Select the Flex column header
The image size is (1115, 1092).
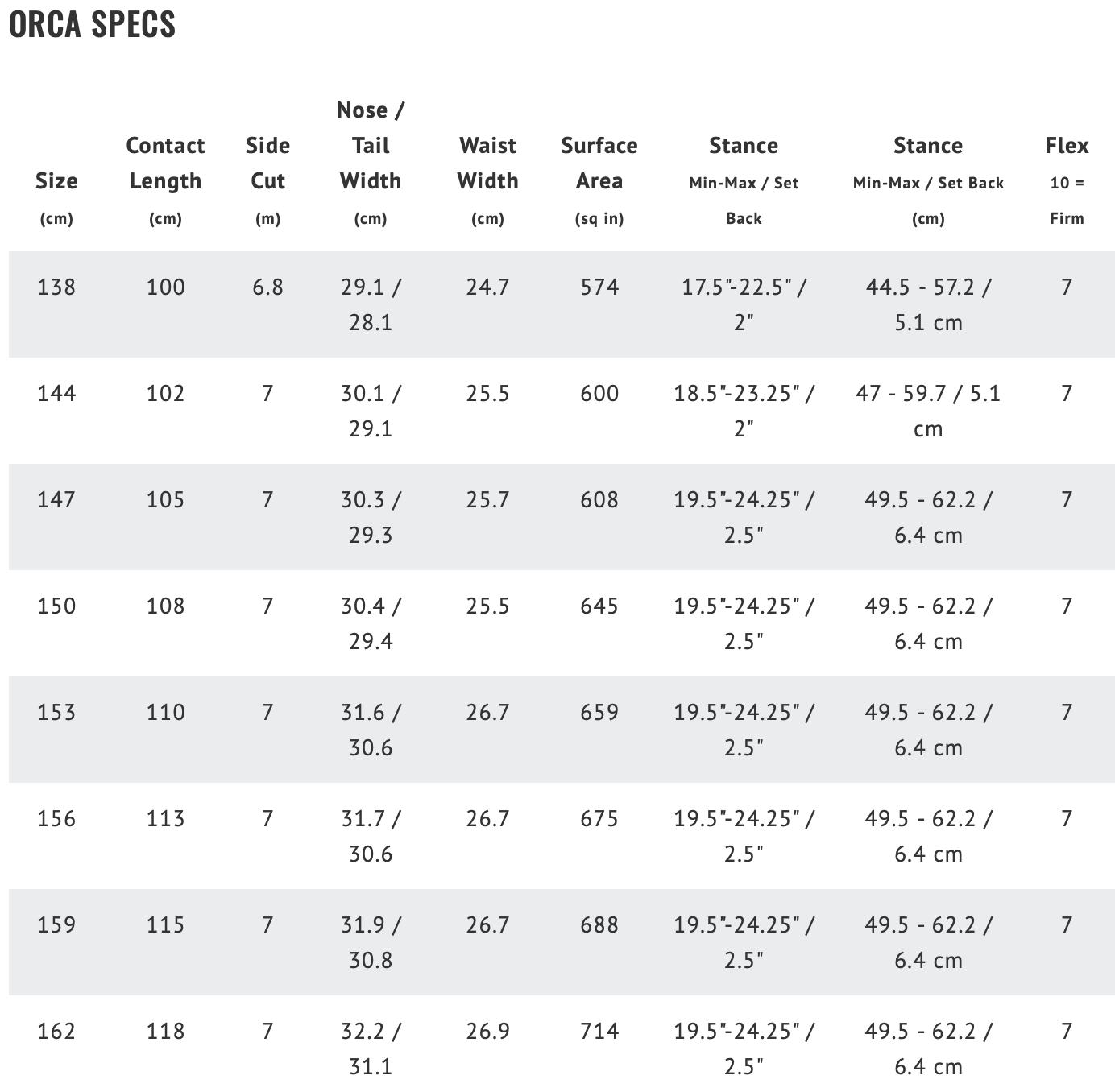click(x=1067, y=146)
